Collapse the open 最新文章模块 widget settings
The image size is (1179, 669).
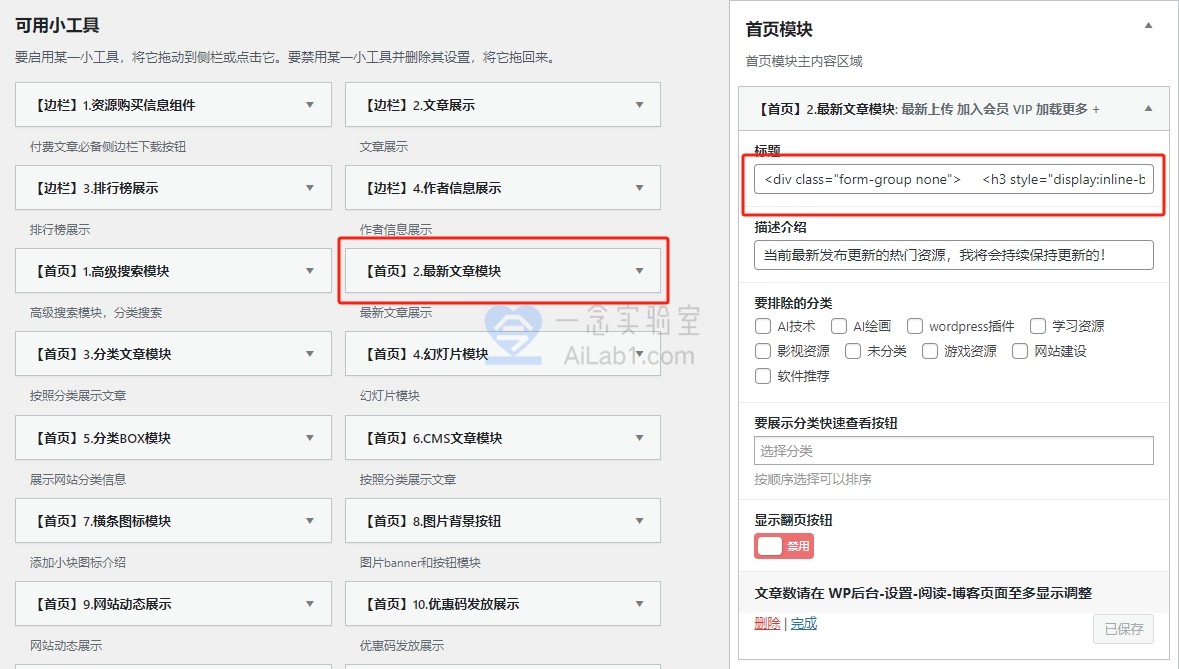point(1148,109)
